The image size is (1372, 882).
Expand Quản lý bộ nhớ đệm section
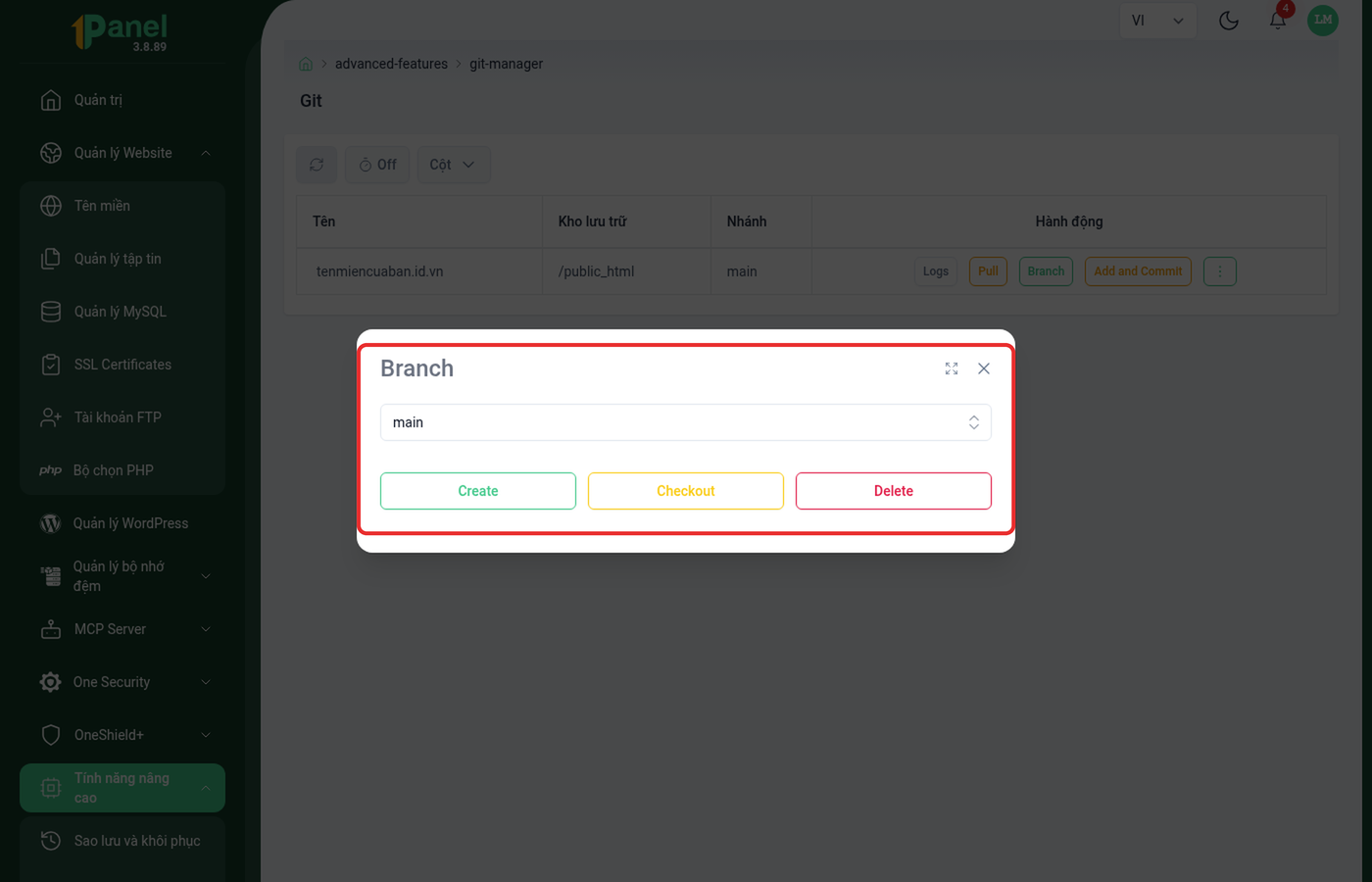point(122,576)
